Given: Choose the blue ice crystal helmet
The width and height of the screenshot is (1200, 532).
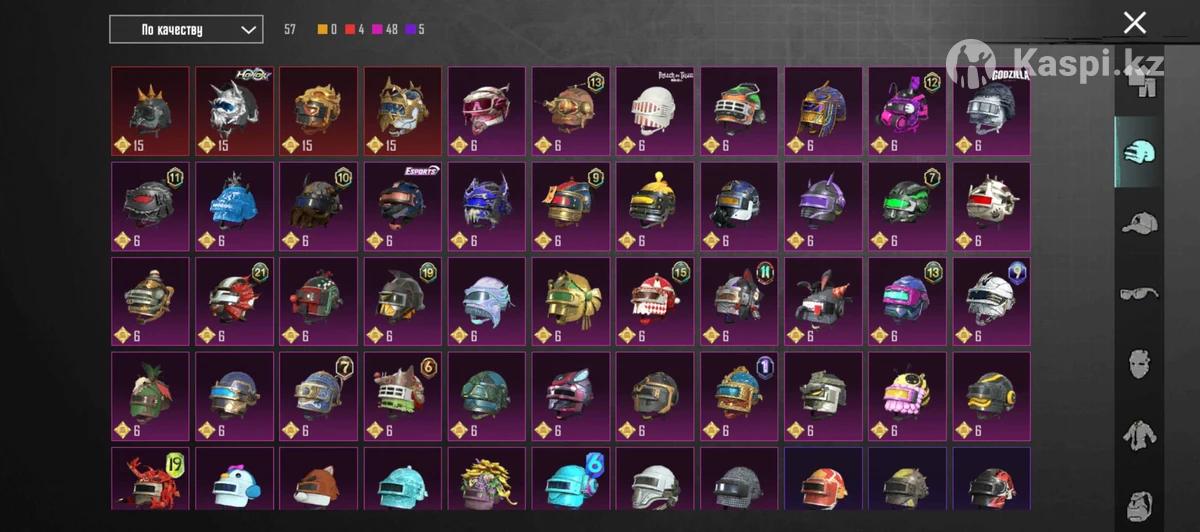Looking at the screenshot, I should point(234,207).
